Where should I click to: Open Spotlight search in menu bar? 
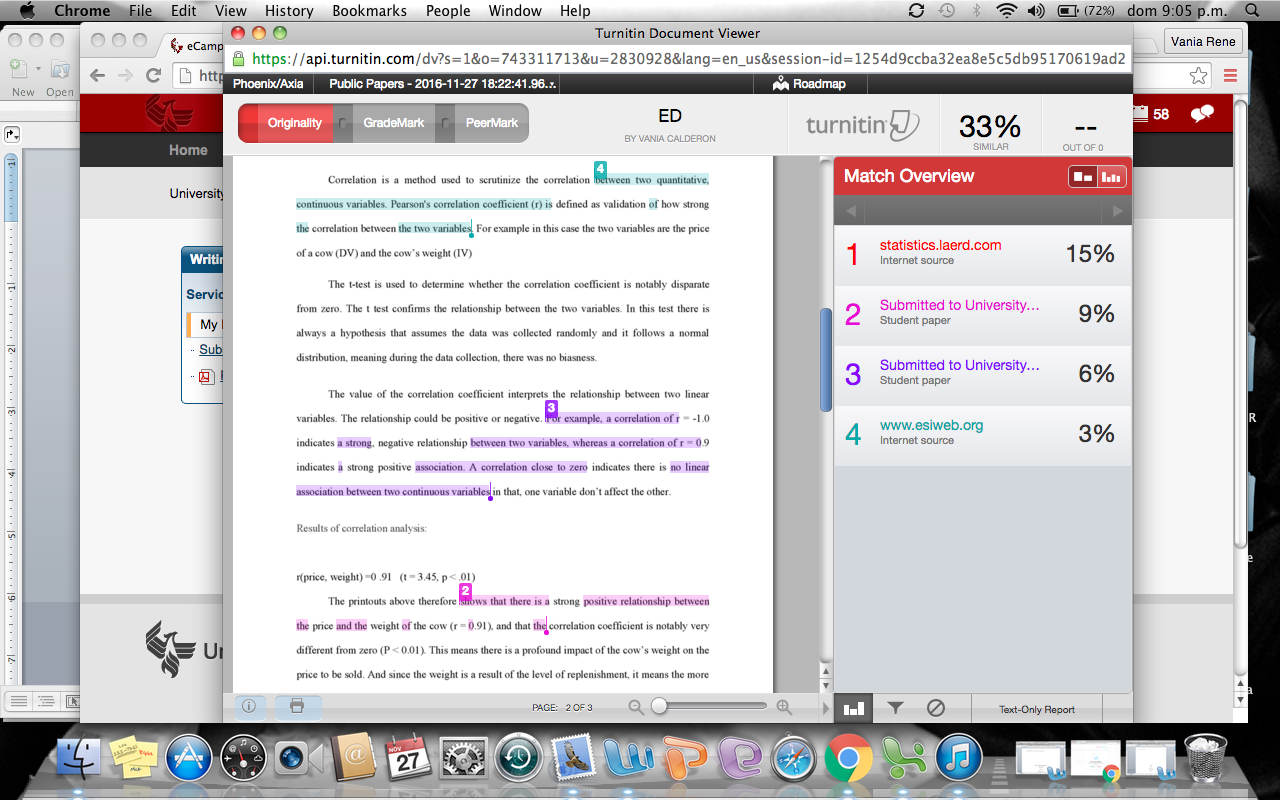(1251, 11)
